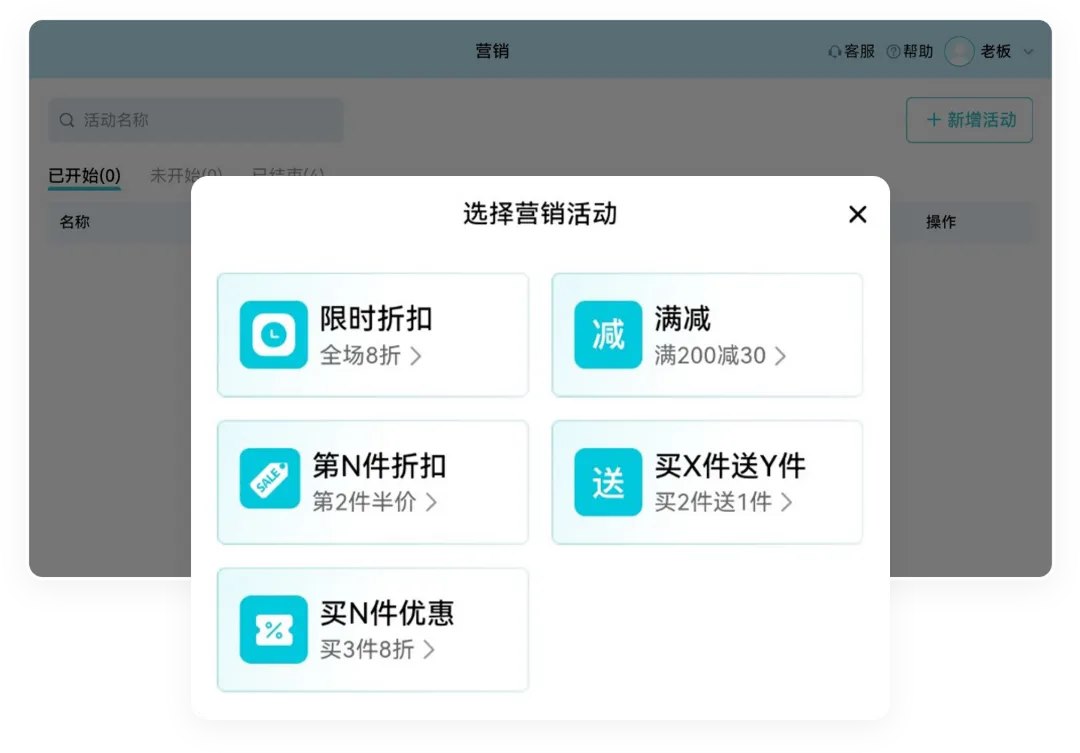Click the 营销 page title

click(x=492, y=51)
